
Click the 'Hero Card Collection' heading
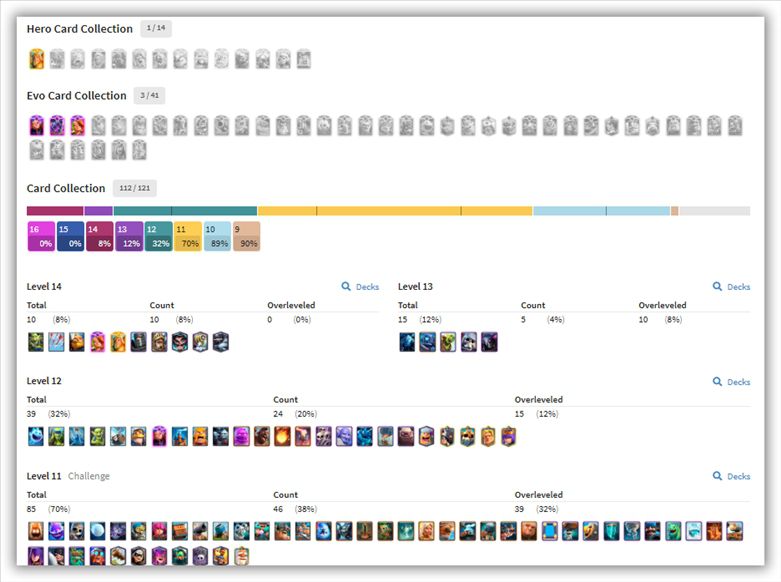tap(80, 29)
